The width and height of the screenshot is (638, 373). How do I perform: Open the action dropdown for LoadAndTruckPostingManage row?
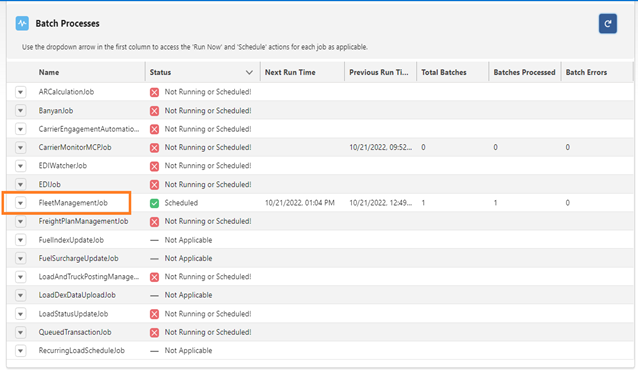pyautogui.click(x=20, y=277)
